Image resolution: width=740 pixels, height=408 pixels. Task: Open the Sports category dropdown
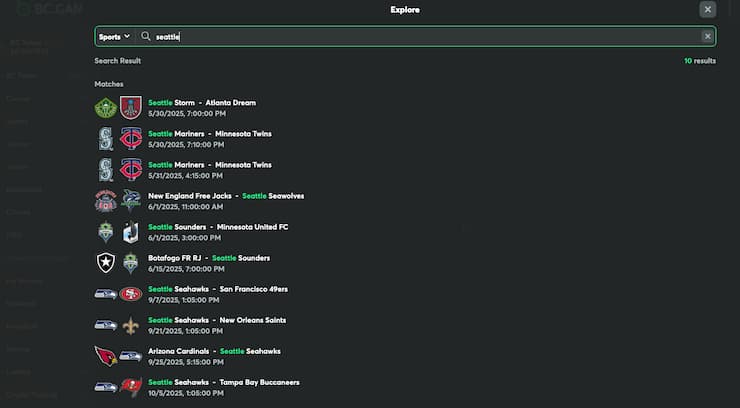pyautogui.click(x=114, y=37)
